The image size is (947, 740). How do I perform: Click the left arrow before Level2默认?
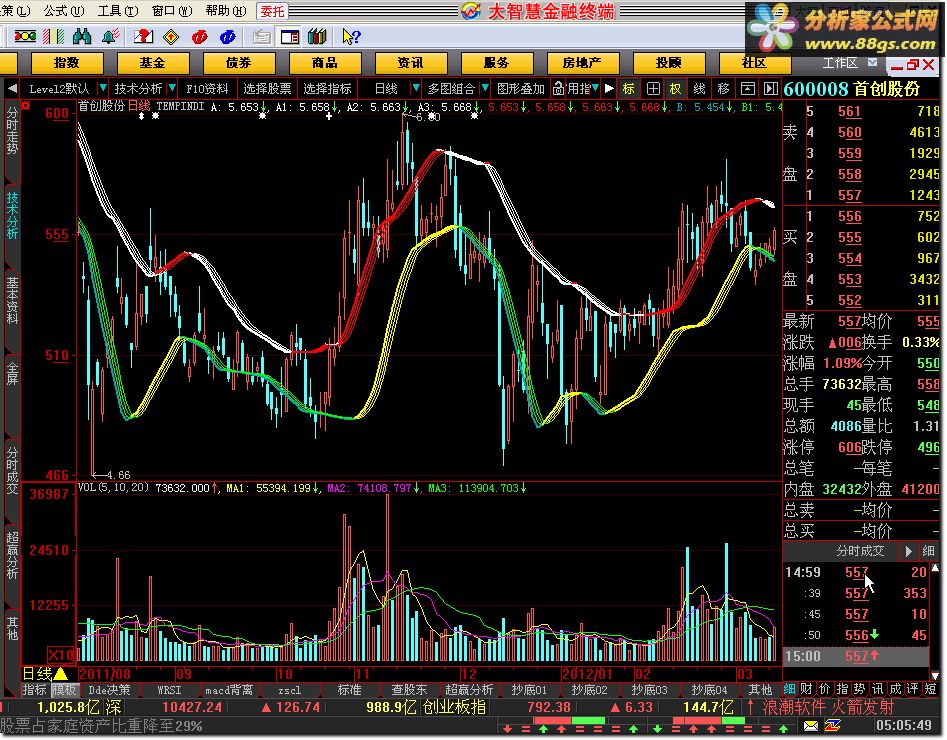[x=12, y=89]
